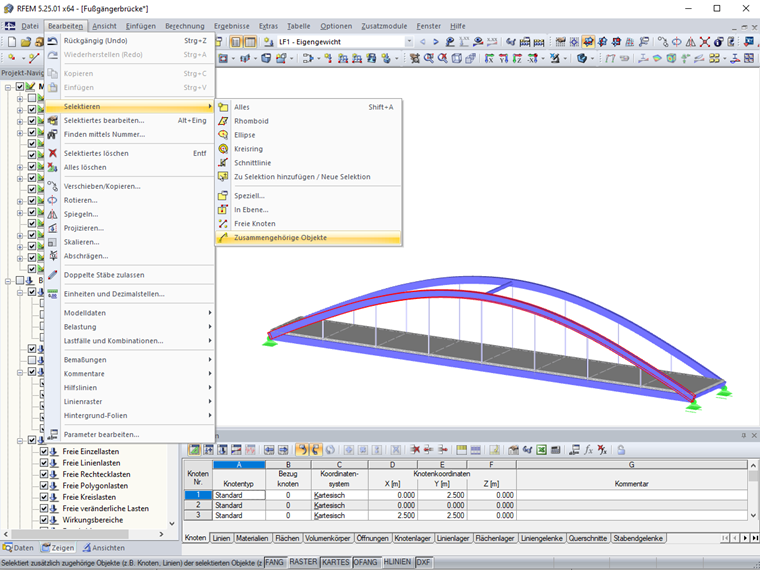Click the HLINIEN status bar button
The width and height of the screenshot is (760, 570).
pyautogui.click(x=397, y=562)
